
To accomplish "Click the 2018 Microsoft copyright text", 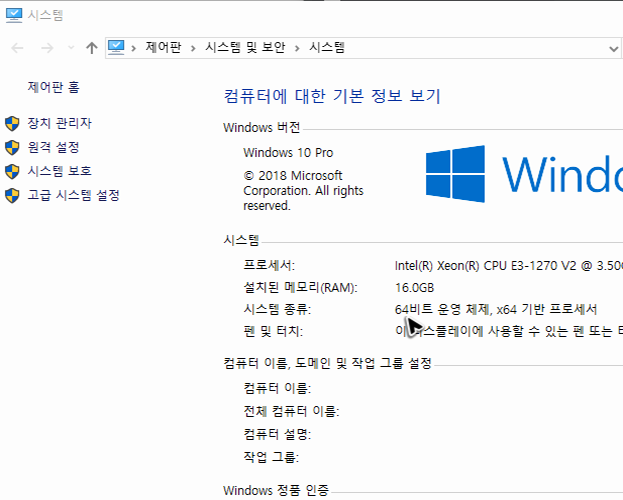I will click(x=303, y=190).
